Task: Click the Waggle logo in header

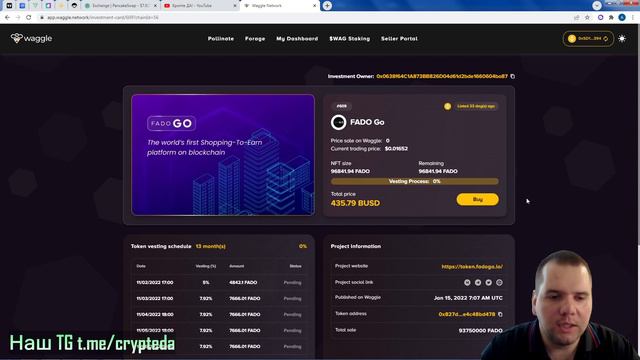Action: point(31,38)
